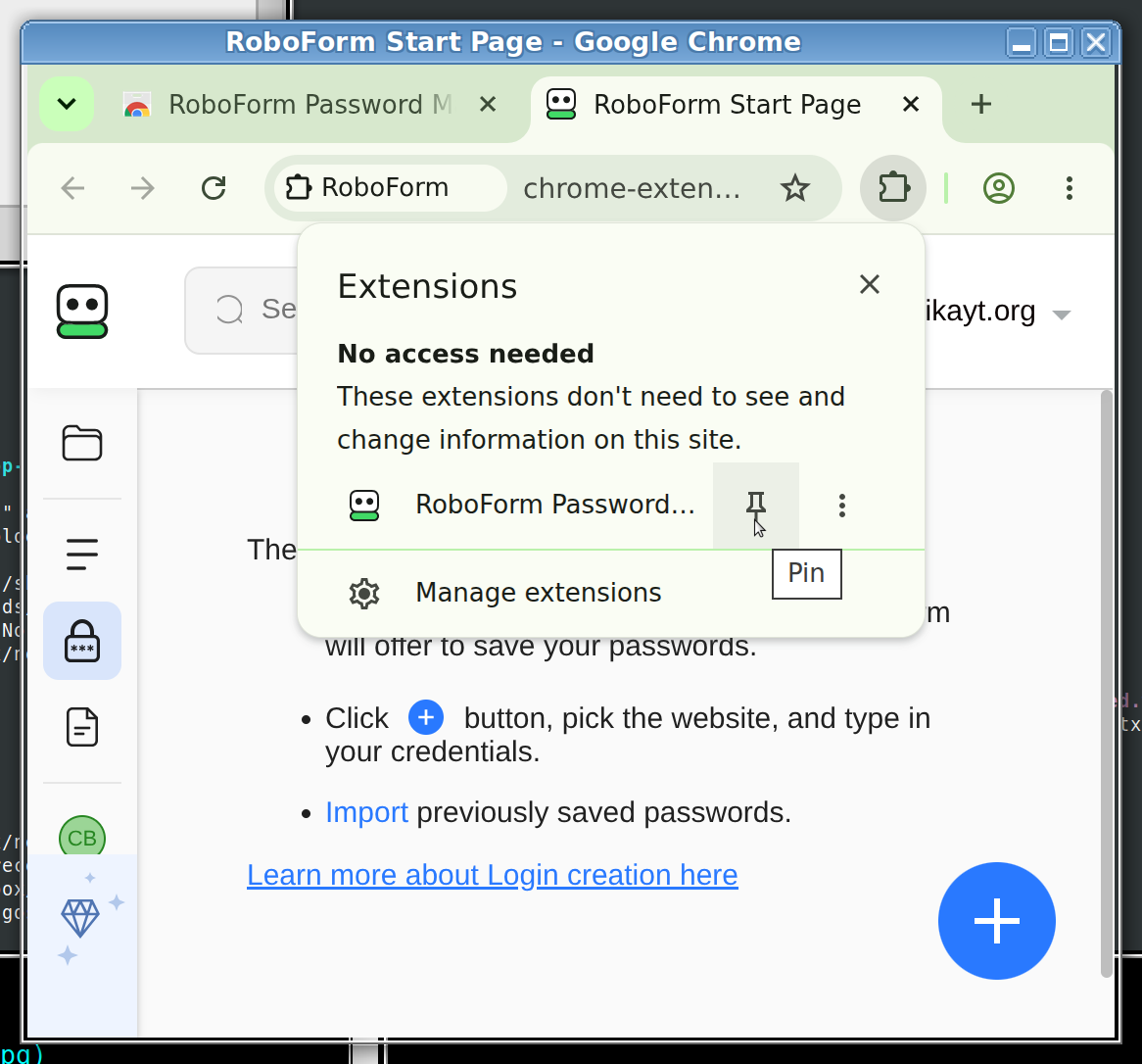1142x1064 pixels.
Task: Click the small blue plus icon in instructions
Action: pyautogui.click(x=426, y=718)
